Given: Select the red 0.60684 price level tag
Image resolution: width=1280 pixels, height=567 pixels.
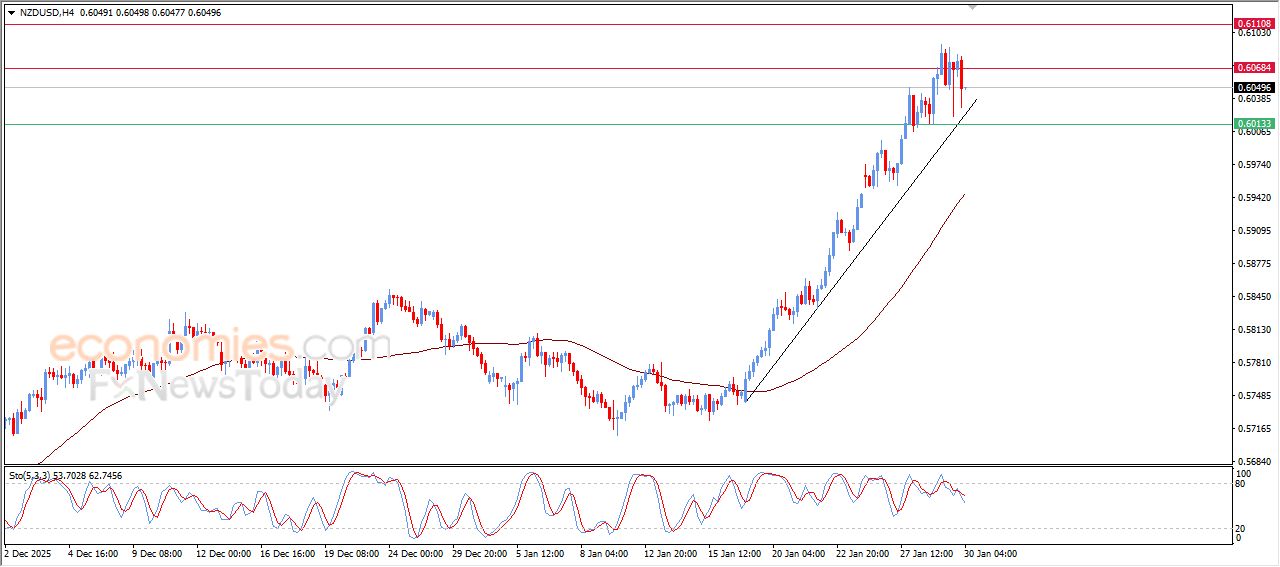Looking at the screenshot, I should pyautogui.click(x=1253, y=68).
